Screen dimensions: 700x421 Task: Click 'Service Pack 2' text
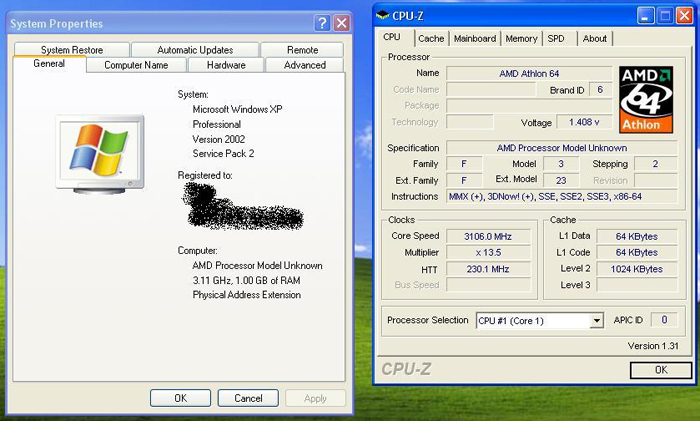pyautogui.click(x=223, y=154)
